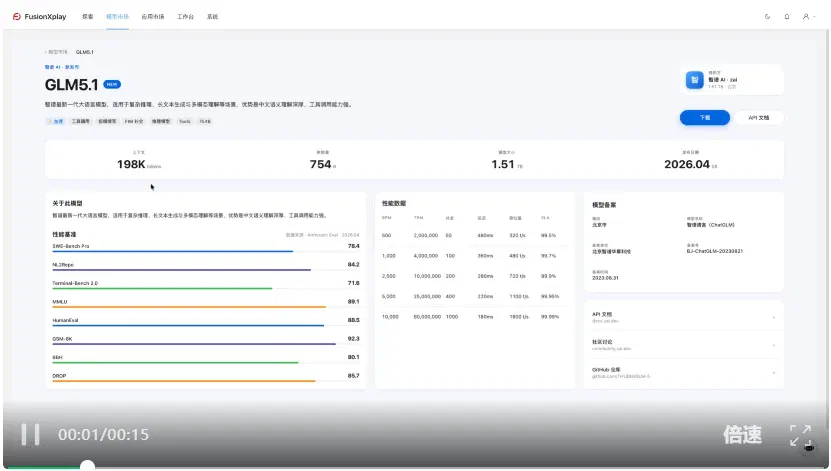Click the NEW badge beside GLM5.1
The height and width of the screenshot is (471, 831).
click(x=112, y=84)
